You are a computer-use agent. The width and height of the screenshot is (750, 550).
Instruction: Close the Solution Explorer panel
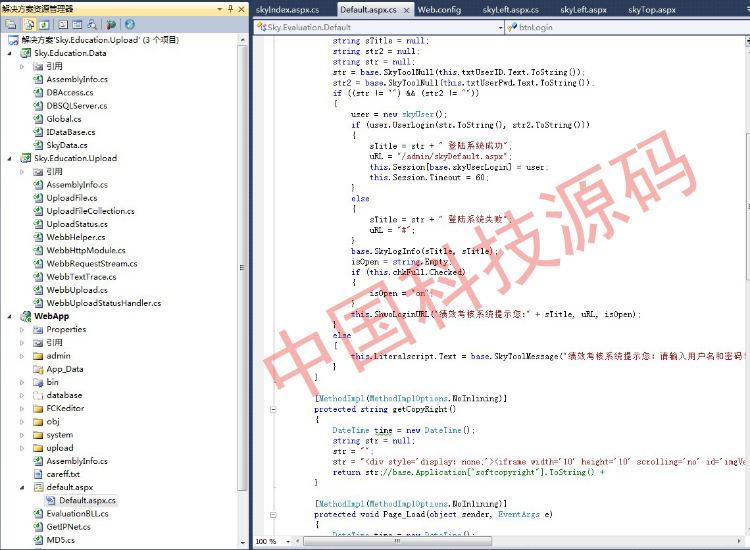(x=242, y=9)
